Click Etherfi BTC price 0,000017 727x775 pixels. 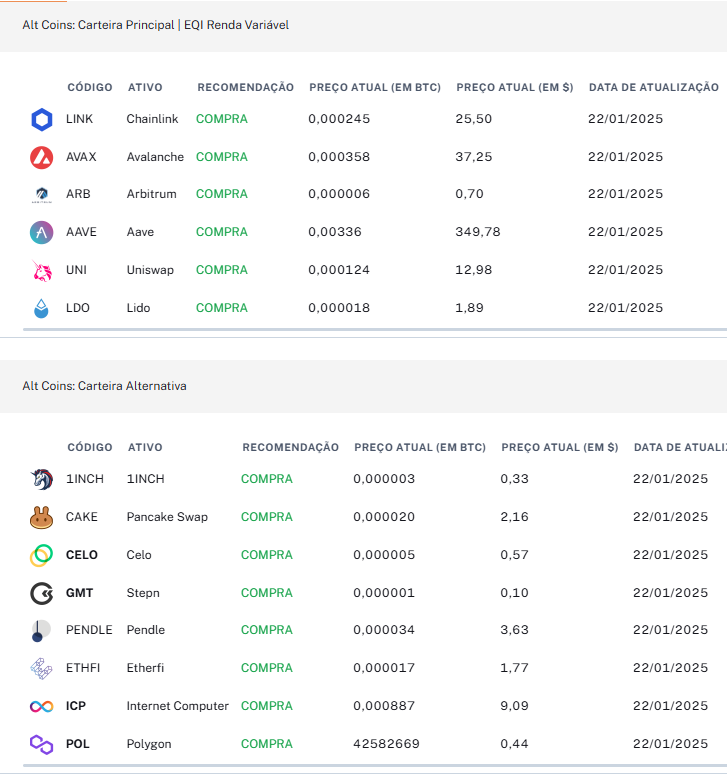(x=384, y=668)
